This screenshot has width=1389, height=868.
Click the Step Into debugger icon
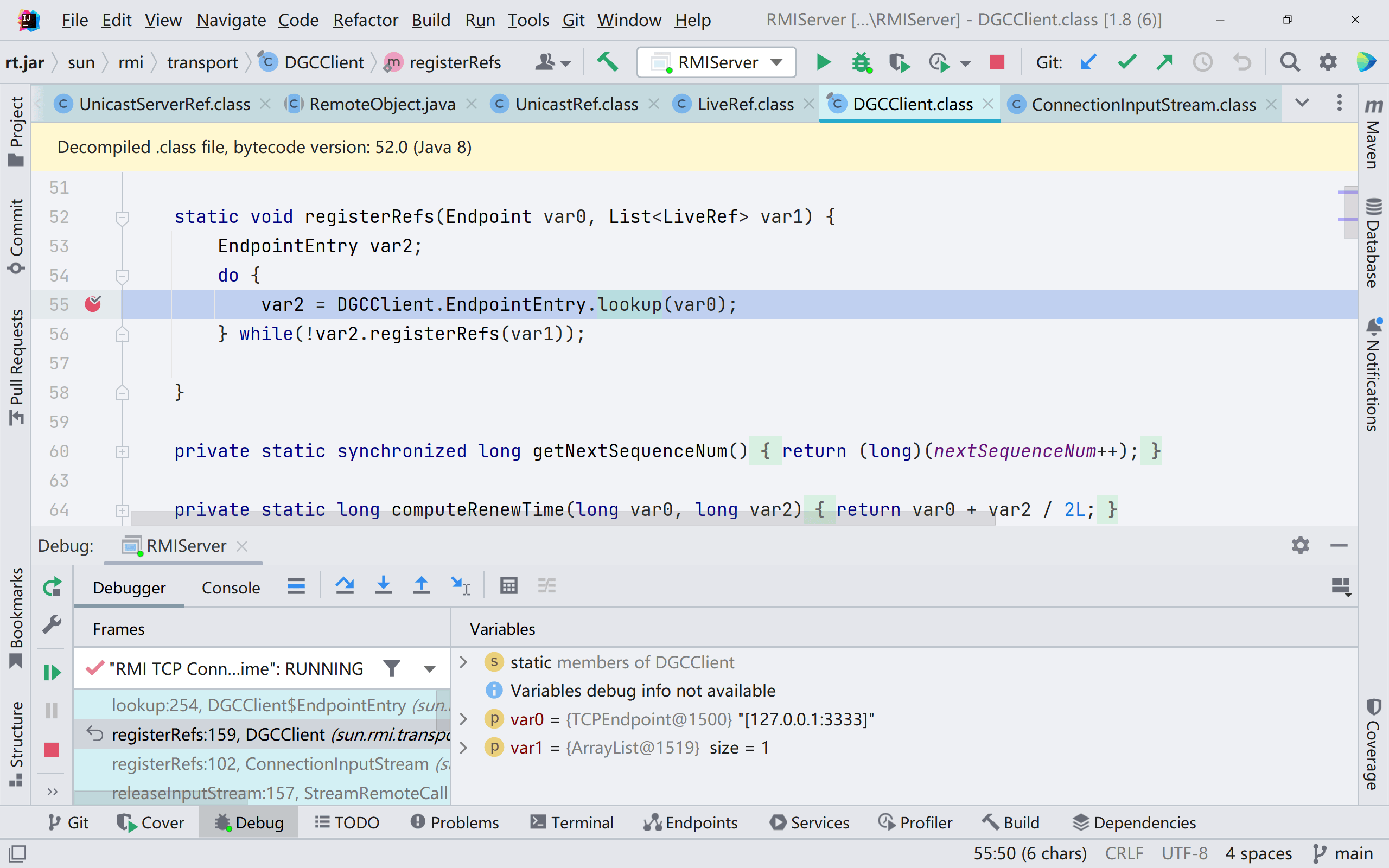384,586
